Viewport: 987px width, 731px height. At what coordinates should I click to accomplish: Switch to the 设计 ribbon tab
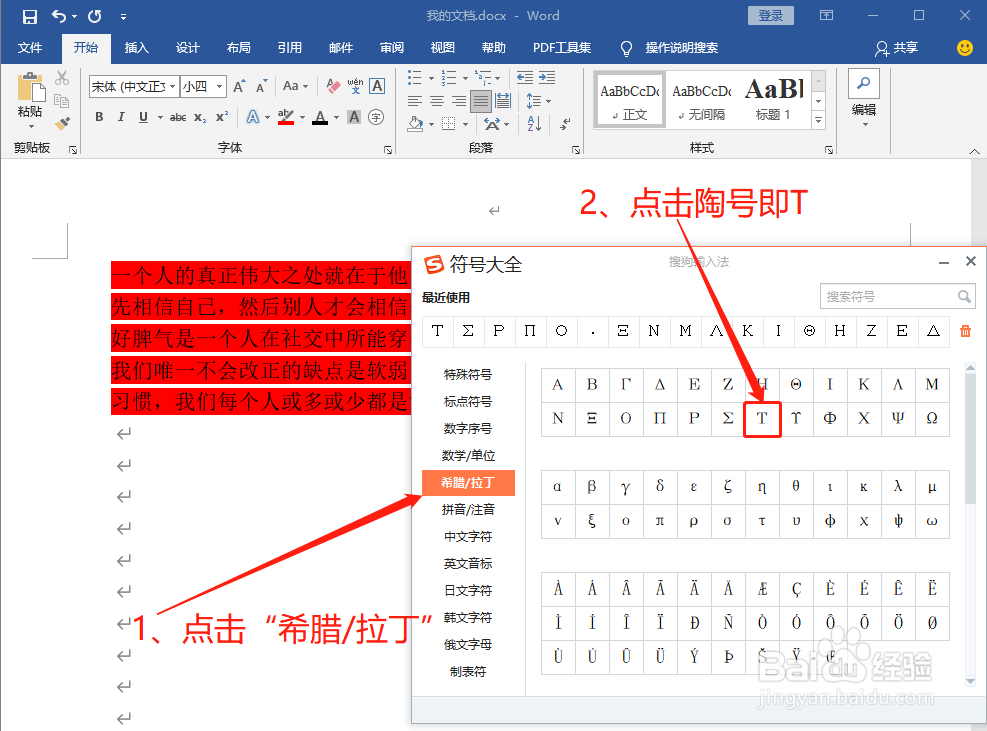point(188,48)
